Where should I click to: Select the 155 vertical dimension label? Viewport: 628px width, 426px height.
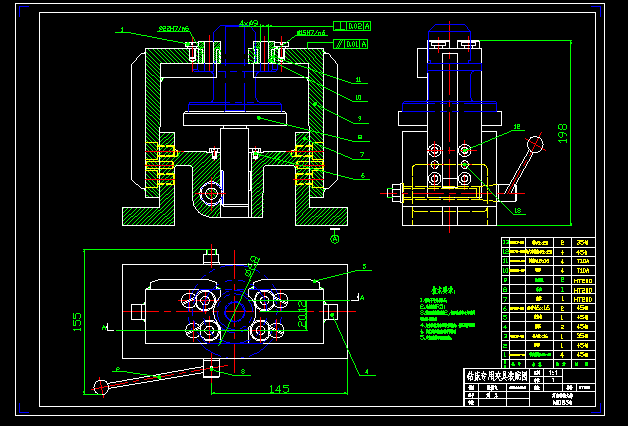(x=77, y=324)
